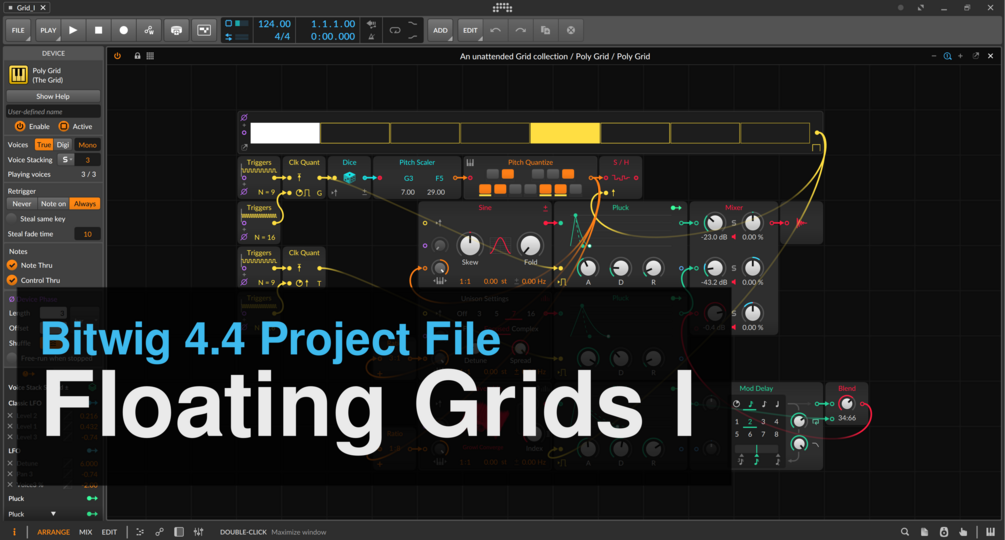1005x540 pixels.
Task: Stop the transport
Action: (x=98, y=30)
